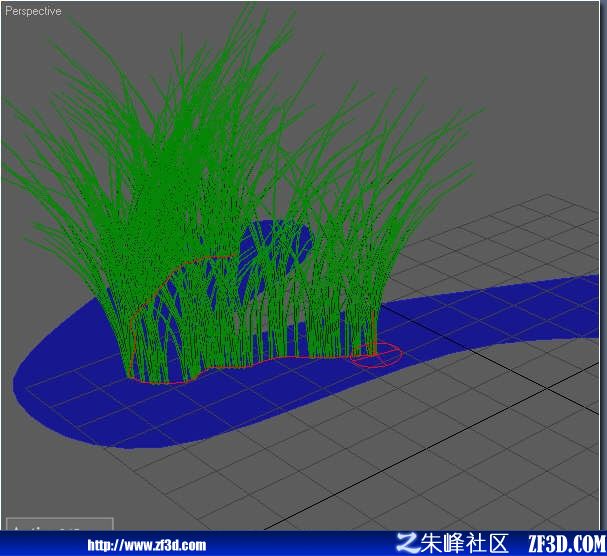Click the pink circular brush gizmo
The width and height of the screenshot is (607, 556).
[x=376, y=354]
